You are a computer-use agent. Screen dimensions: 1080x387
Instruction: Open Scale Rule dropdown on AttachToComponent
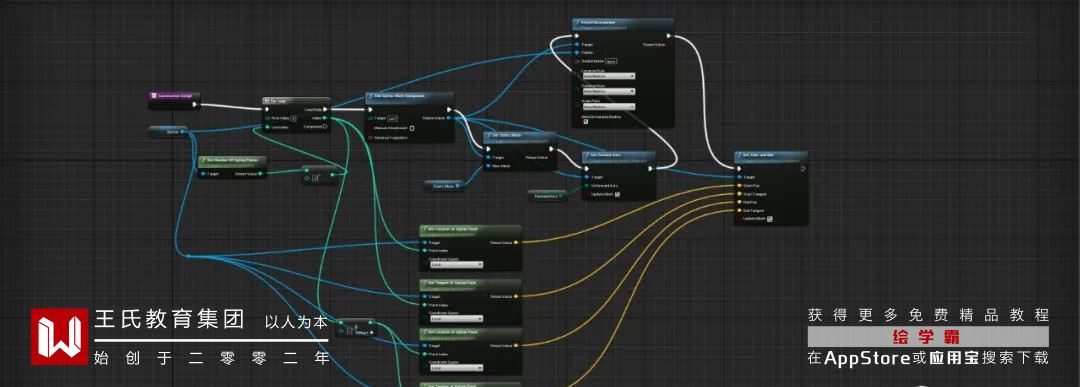(x=609, y=107)
